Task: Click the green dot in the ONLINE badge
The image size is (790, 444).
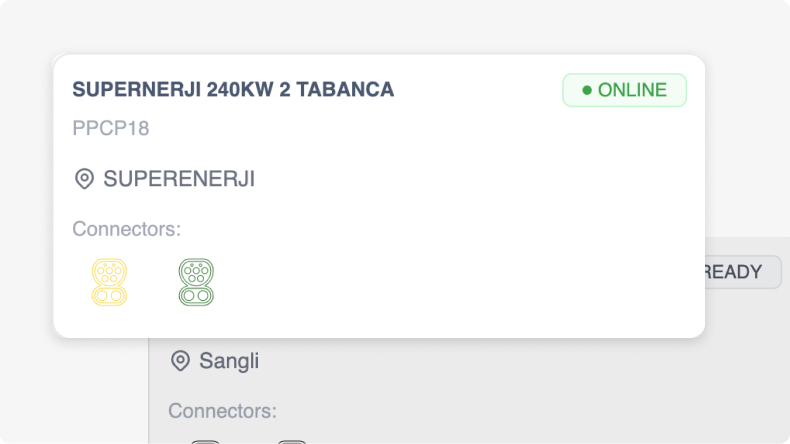Action: pos(587,90)
